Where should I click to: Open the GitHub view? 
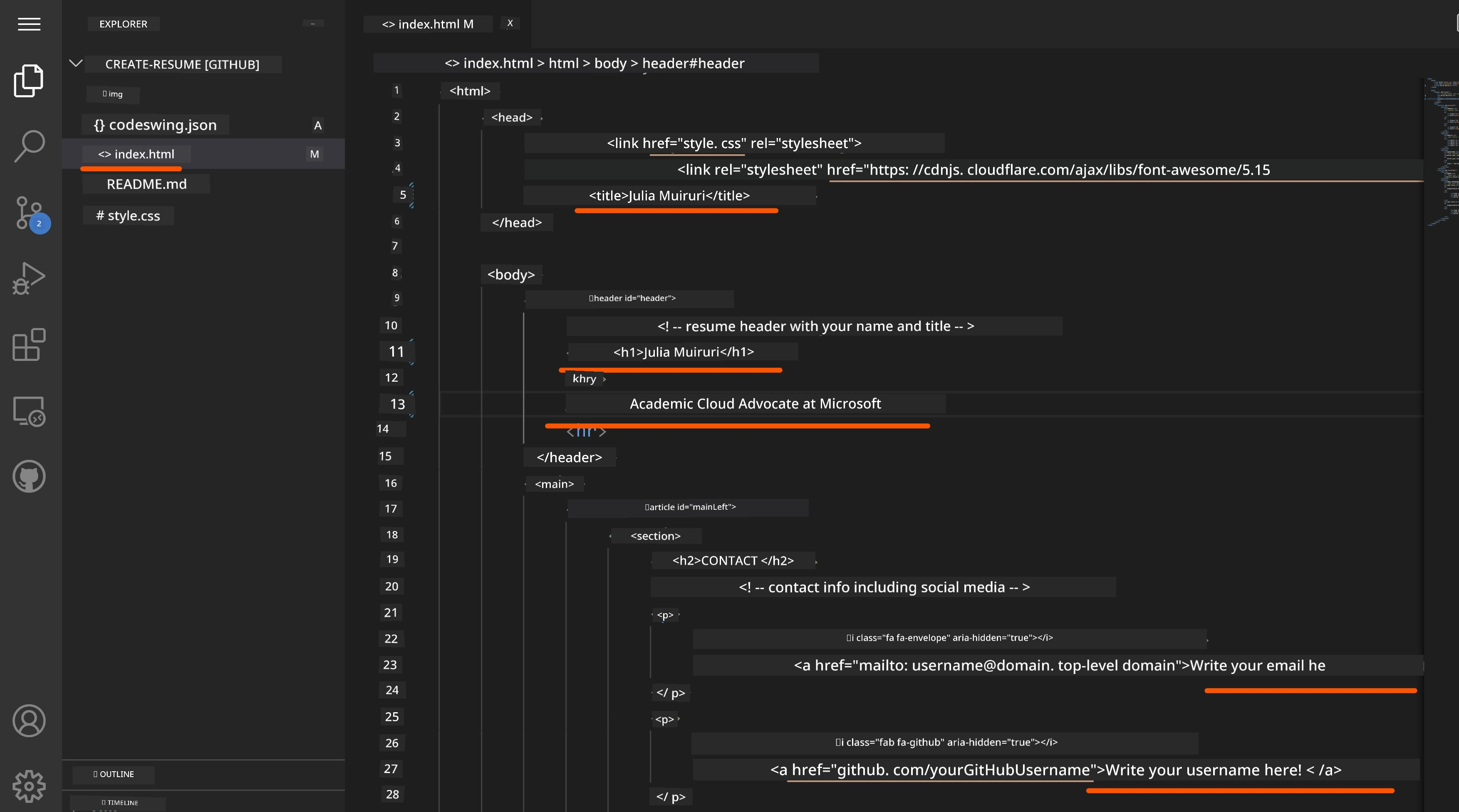tap(29, 476)
